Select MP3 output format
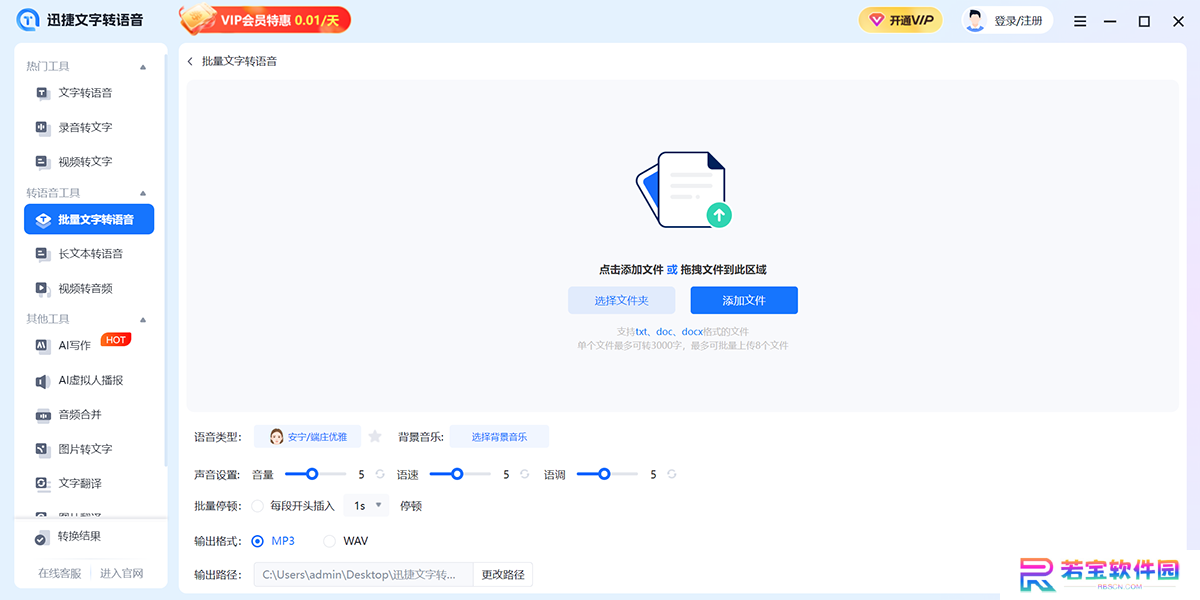 (x=258, y=541)
